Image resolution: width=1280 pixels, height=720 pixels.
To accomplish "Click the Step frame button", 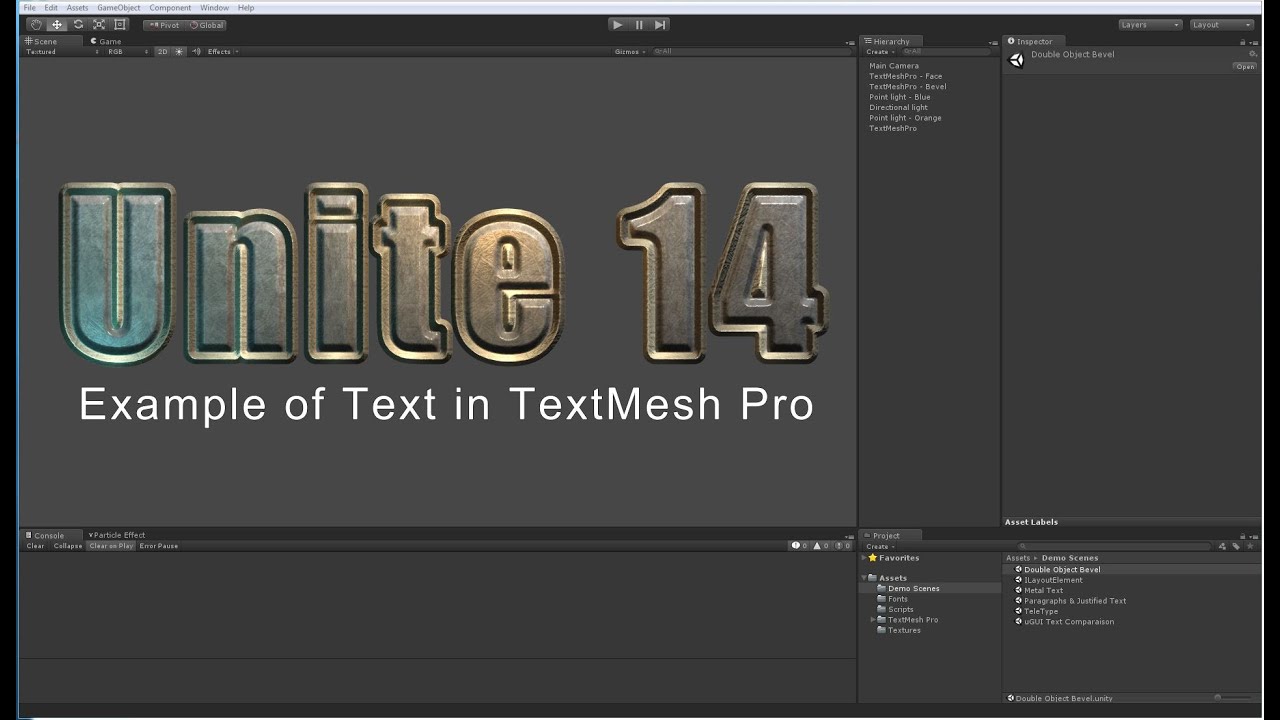I will pos(660,24).
